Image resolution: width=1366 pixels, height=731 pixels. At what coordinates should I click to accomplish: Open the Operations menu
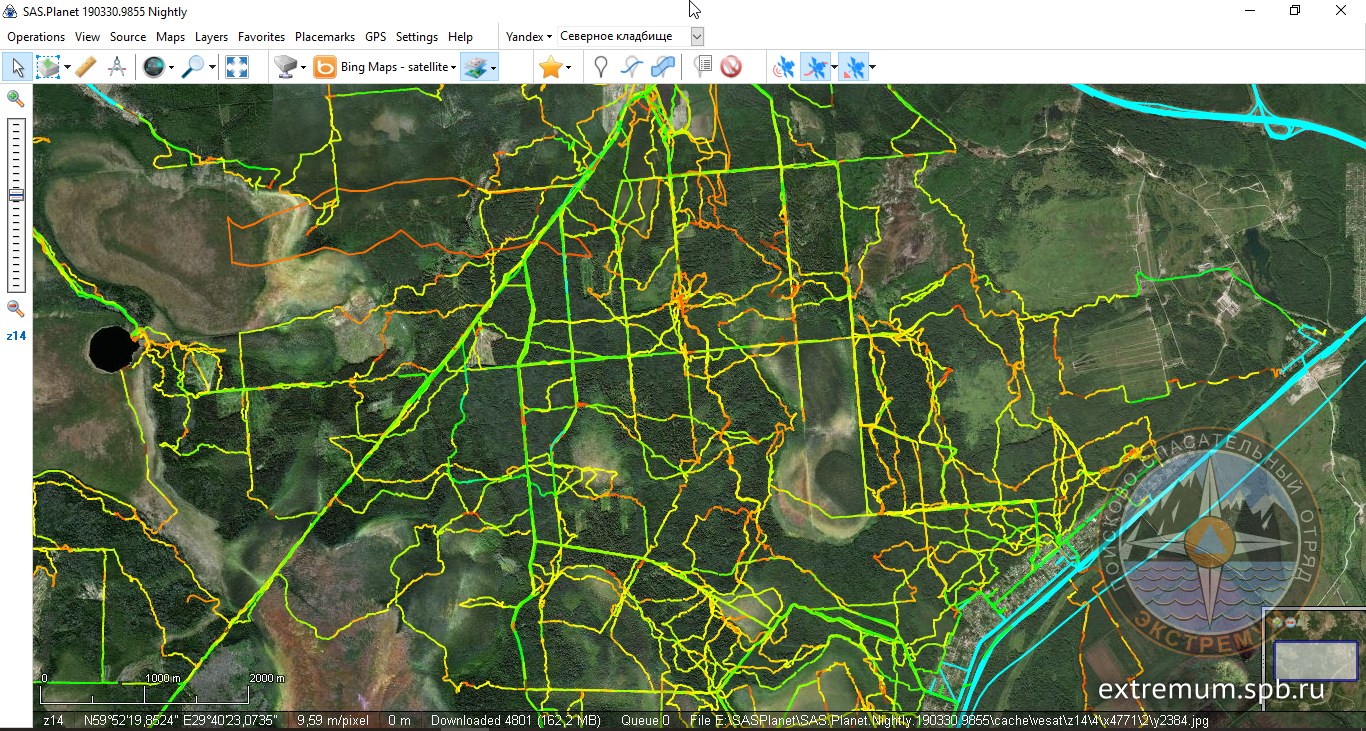[x=36, y=36]
